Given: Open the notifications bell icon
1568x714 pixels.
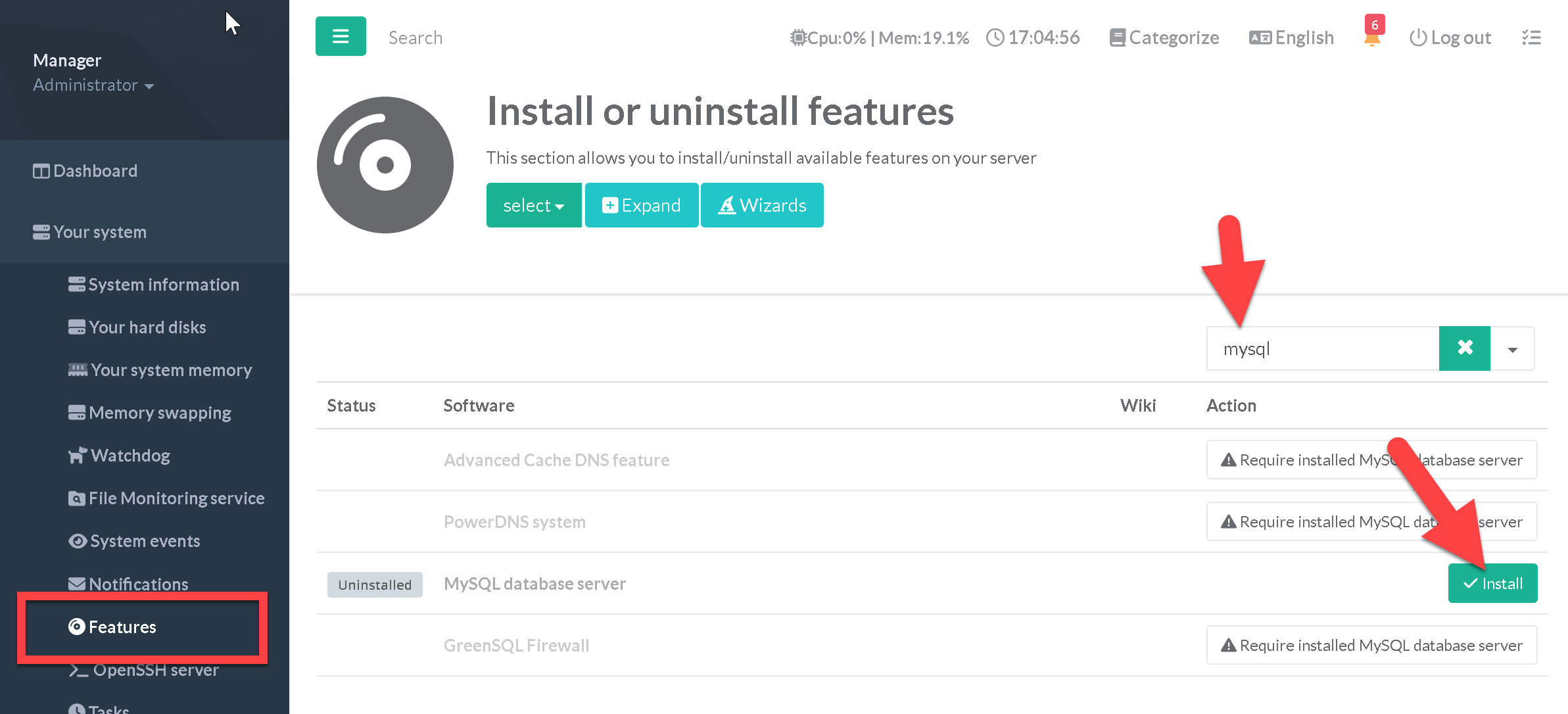Looking at the screenshot, I should pos(1371,38).
